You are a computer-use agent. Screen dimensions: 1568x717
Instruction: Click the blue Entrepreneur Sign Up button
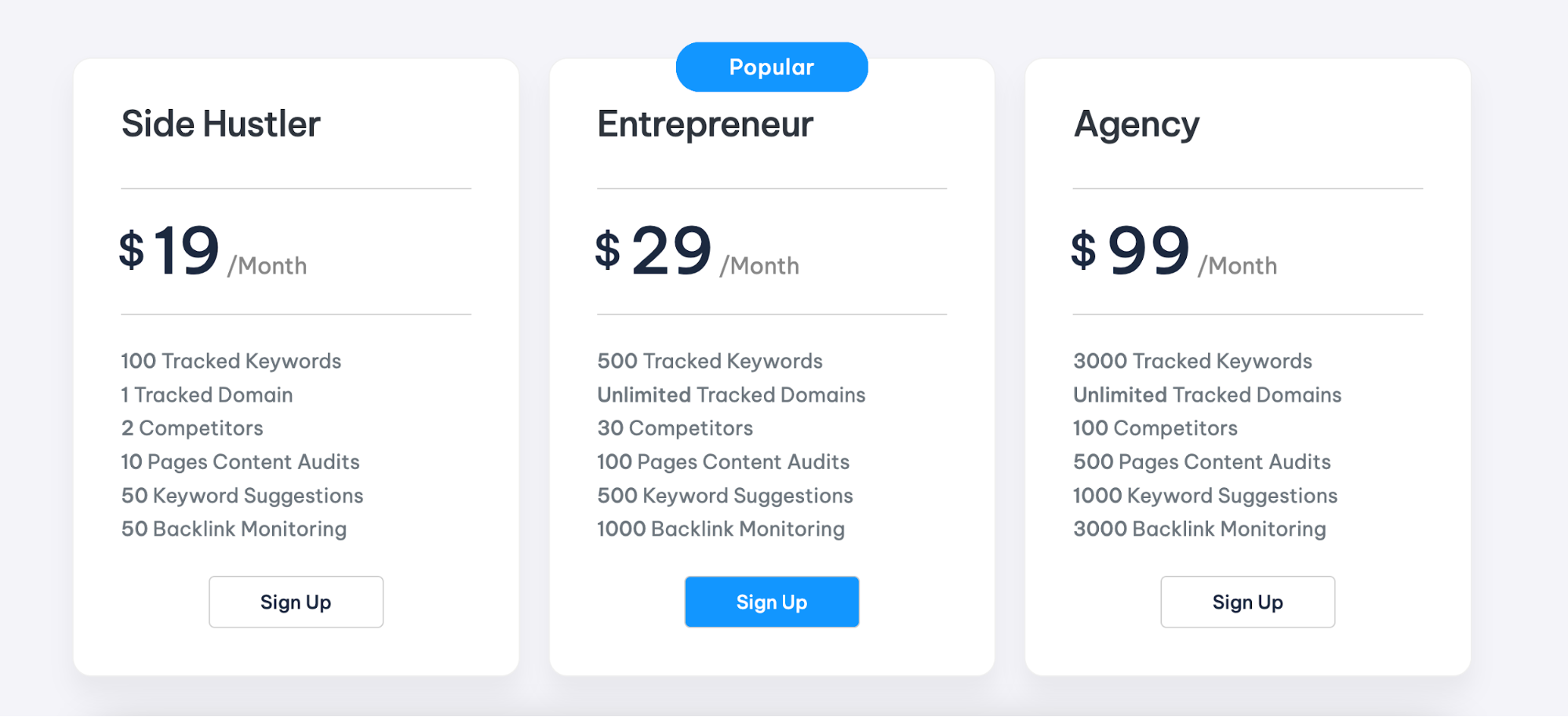pyautogui.click(x=771, y=602)
